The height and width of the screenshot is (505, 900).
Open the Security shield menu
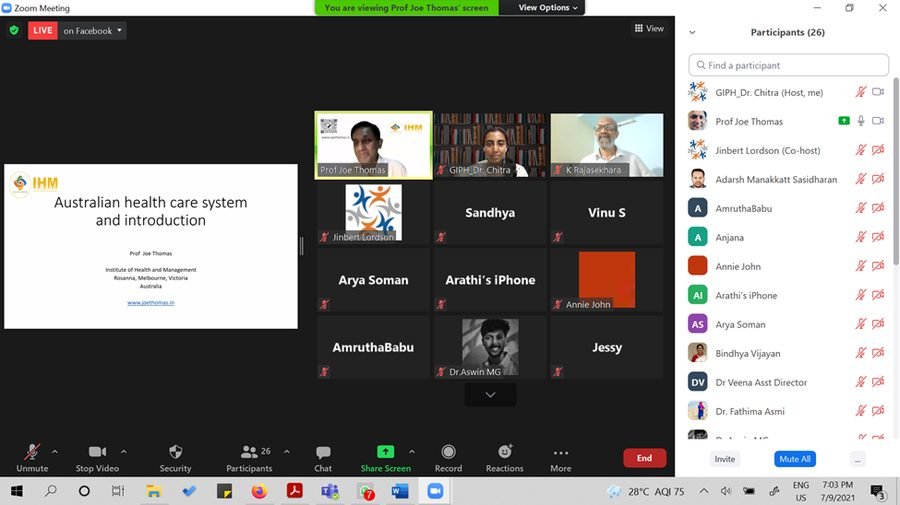click(176, 452)
